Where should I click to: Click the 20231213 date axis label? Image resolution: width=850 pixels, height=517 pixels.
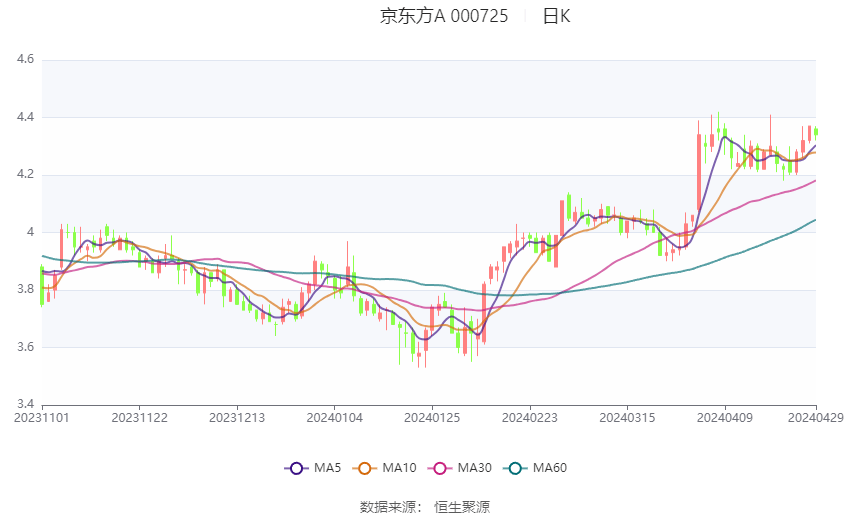(237, 418)
